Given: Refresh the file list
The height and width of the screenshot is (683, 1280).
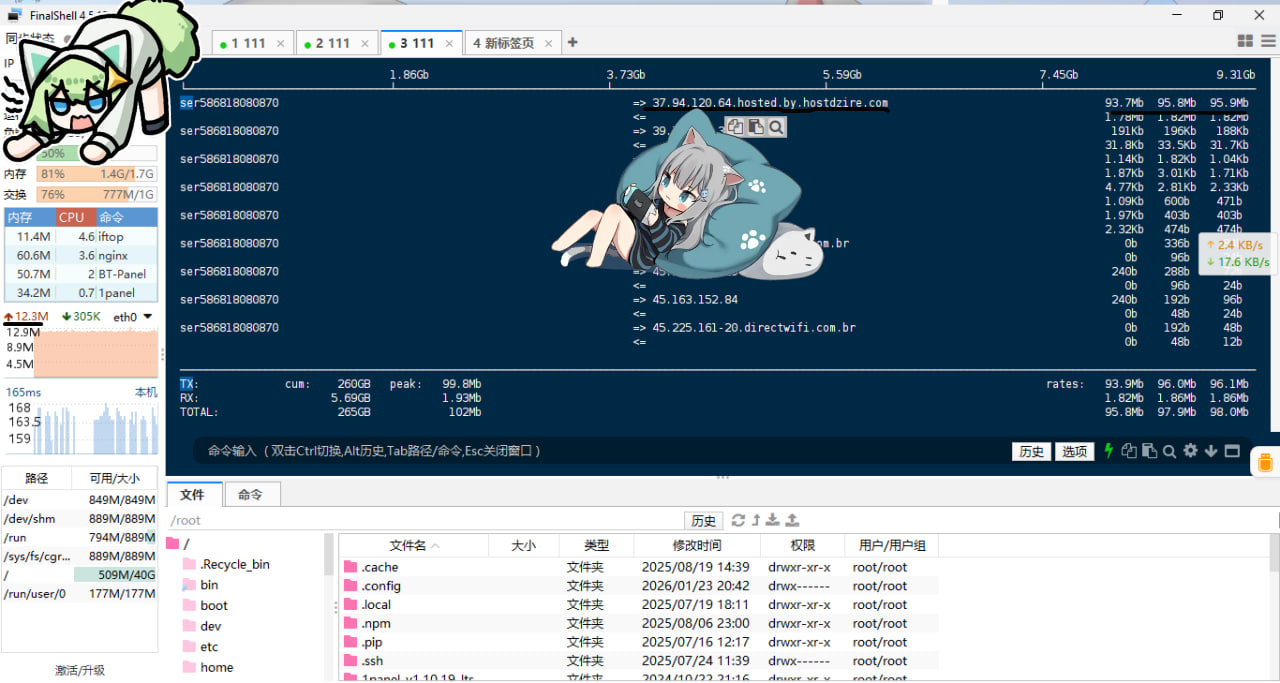Looking at the screenshot, I should coord(739,520).
